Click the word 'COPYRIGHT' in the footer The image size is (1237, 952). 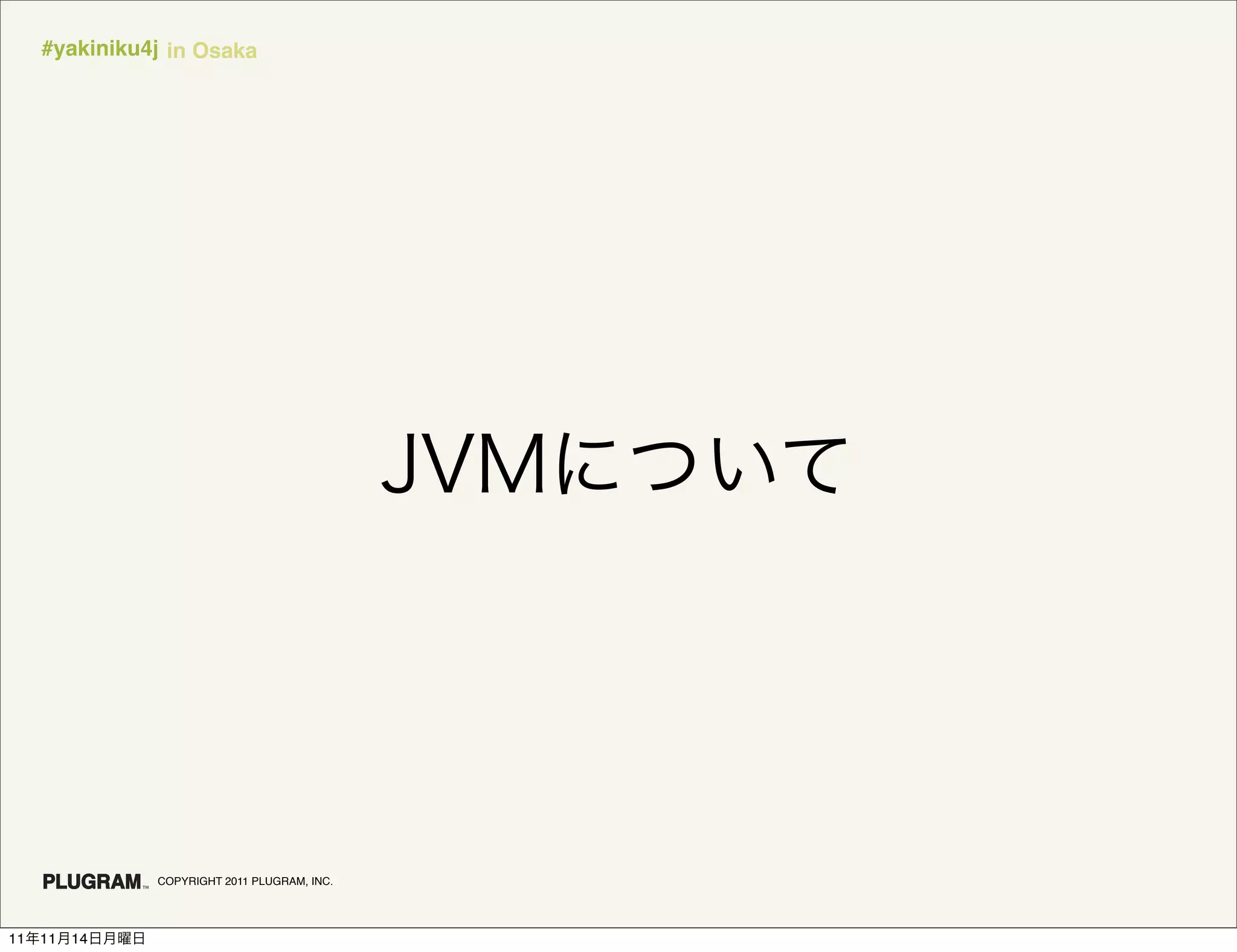190,881
